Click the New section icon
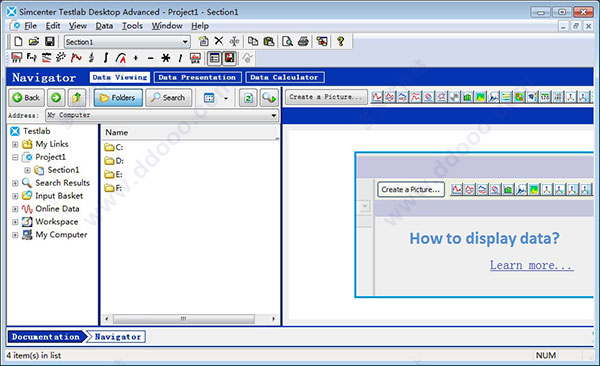The width and height of the screenshot is (600, 366). click(x=203, y=41)
